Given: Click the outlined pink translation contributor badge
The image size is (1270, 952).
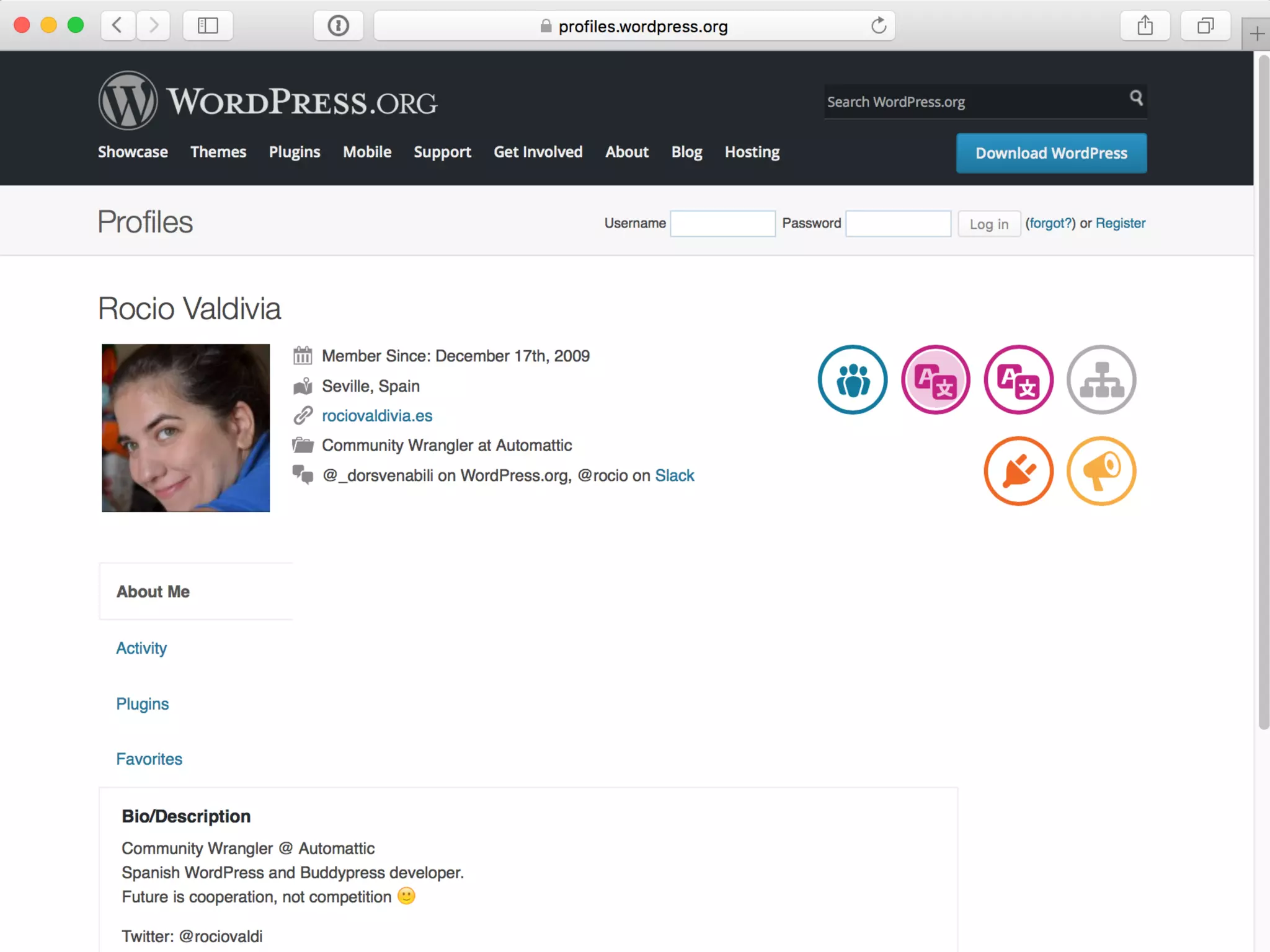Looking at the screenshot, I should pyautogui.click(x=1018, y=379).
